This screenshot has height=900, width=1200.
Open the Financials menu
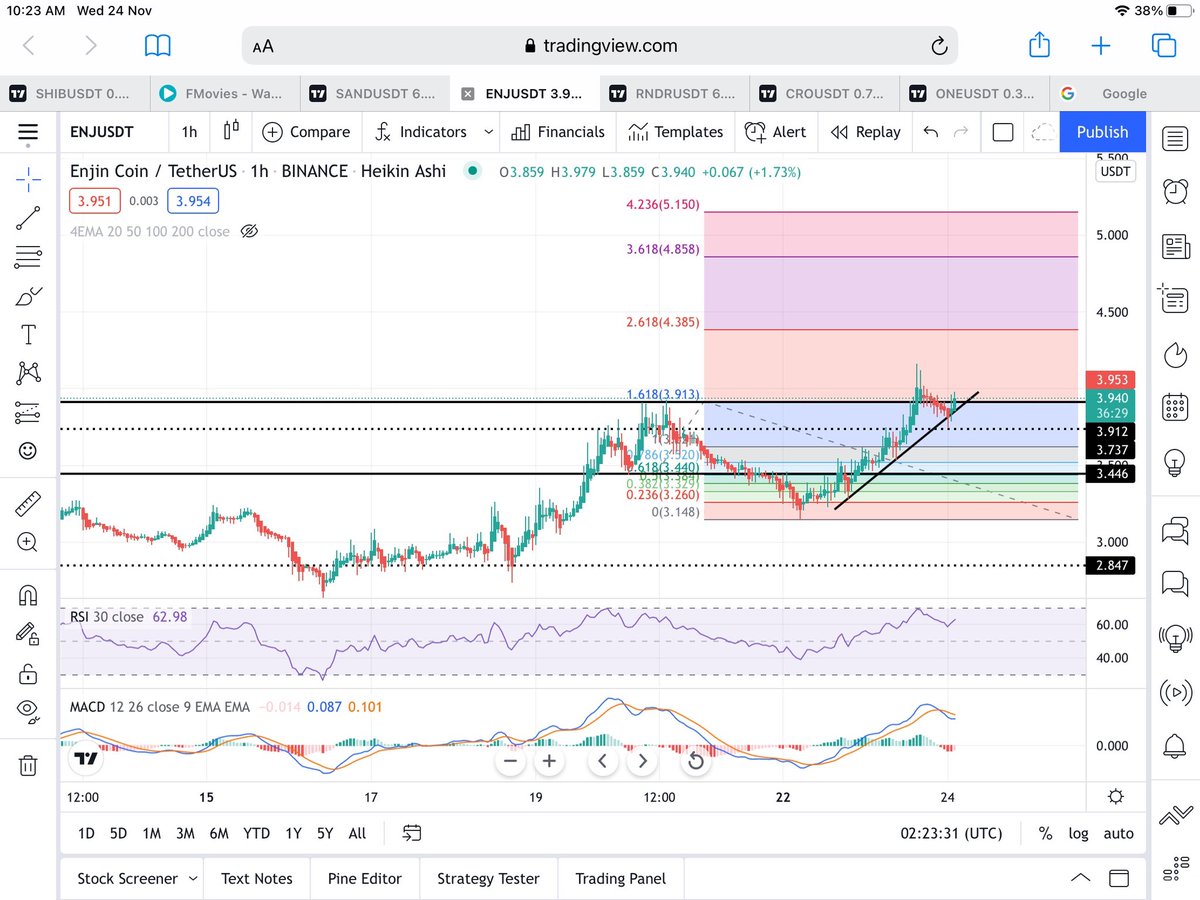point(558,132)
